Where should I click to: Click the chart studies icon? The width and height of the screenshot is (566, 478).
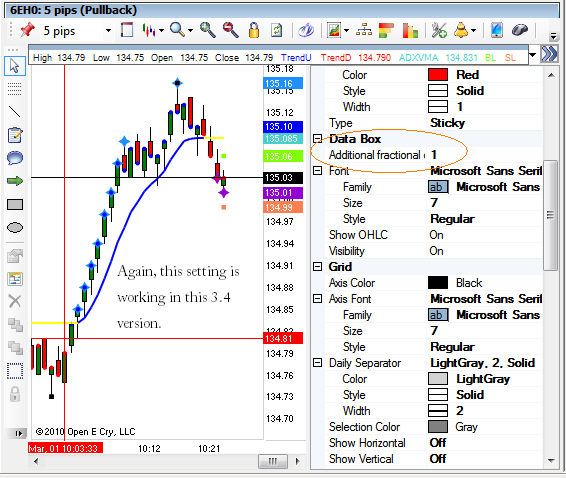click(x=334, y=30)
